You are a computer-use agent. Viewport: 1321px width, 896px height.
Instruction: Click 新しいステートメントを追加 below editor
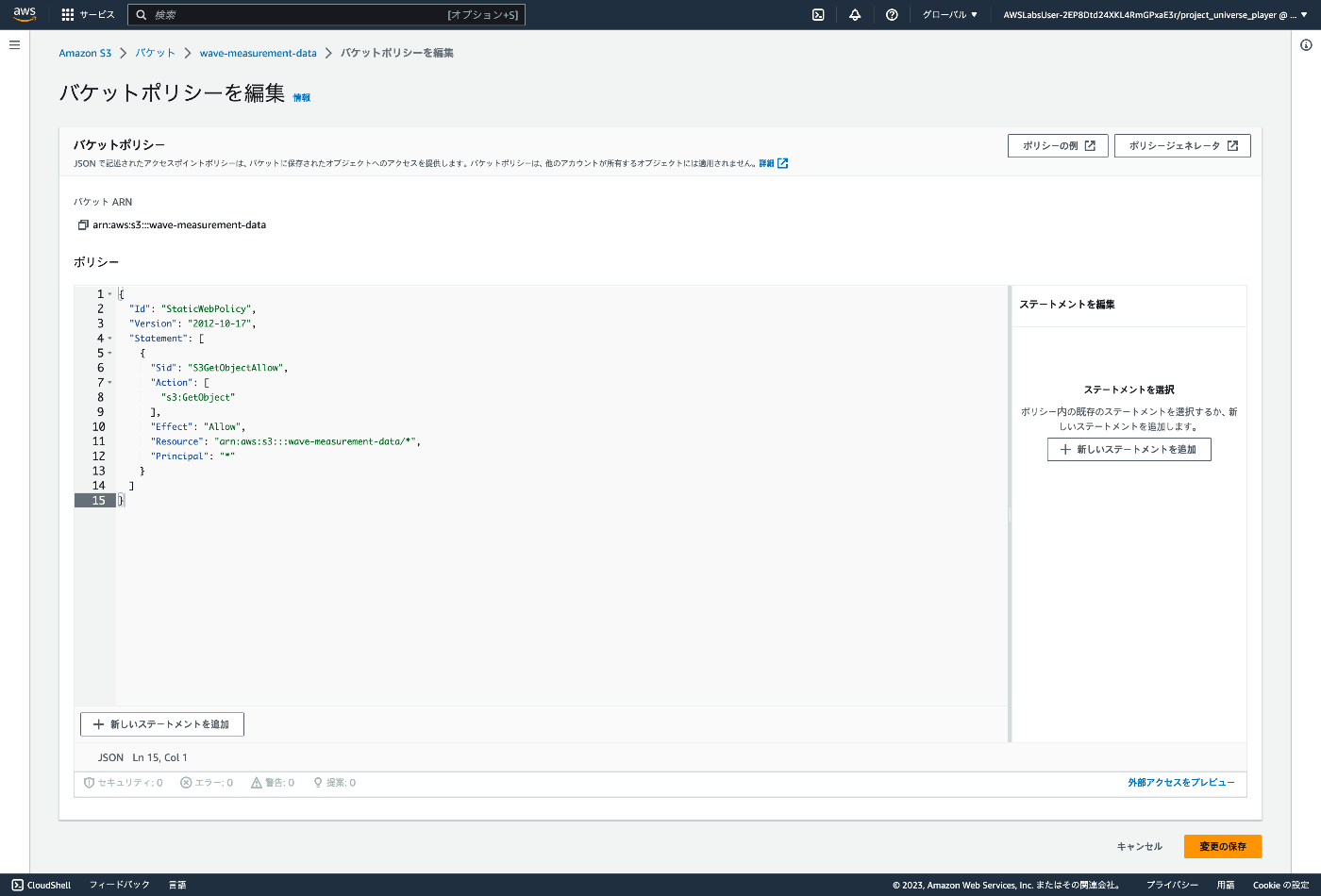point(162,724)
